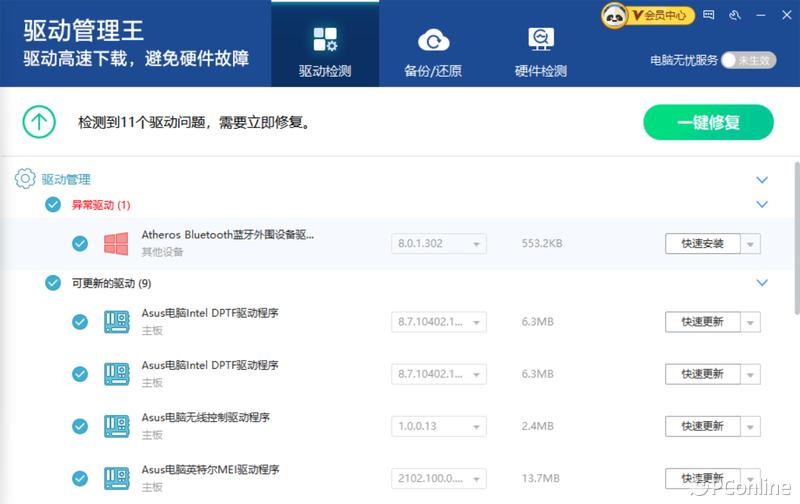
Task: Click the 13.7MB size value
Action: click(x=540, y=478)
